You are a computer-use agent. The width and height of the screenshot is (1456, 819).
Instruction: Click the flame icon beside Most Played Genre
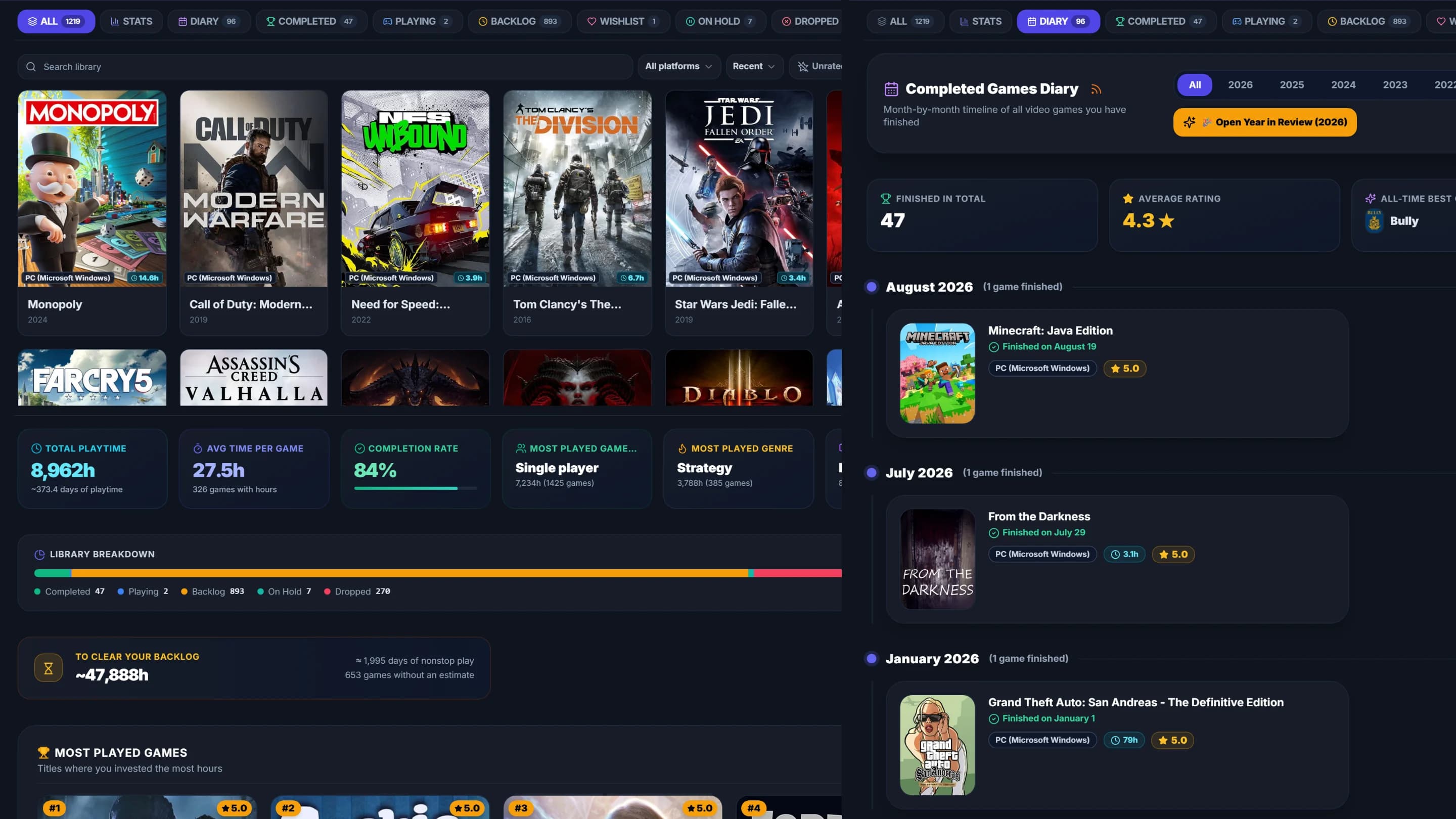click(x=682, y=448)
